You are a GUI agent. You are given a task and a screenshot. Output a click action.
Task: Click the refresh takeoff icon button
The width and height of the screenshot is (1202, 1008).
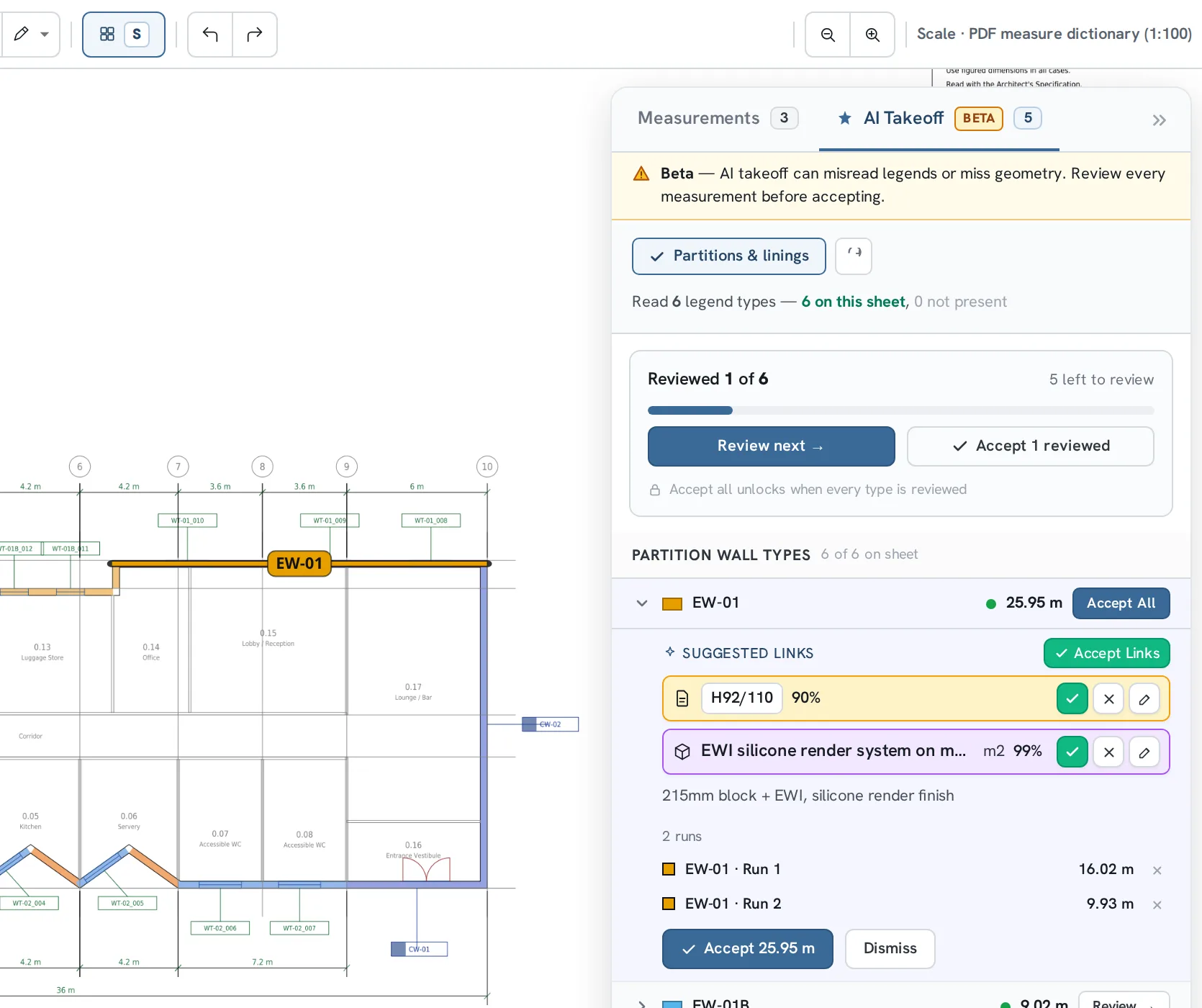pyautogui.click(x=854, y=256)
